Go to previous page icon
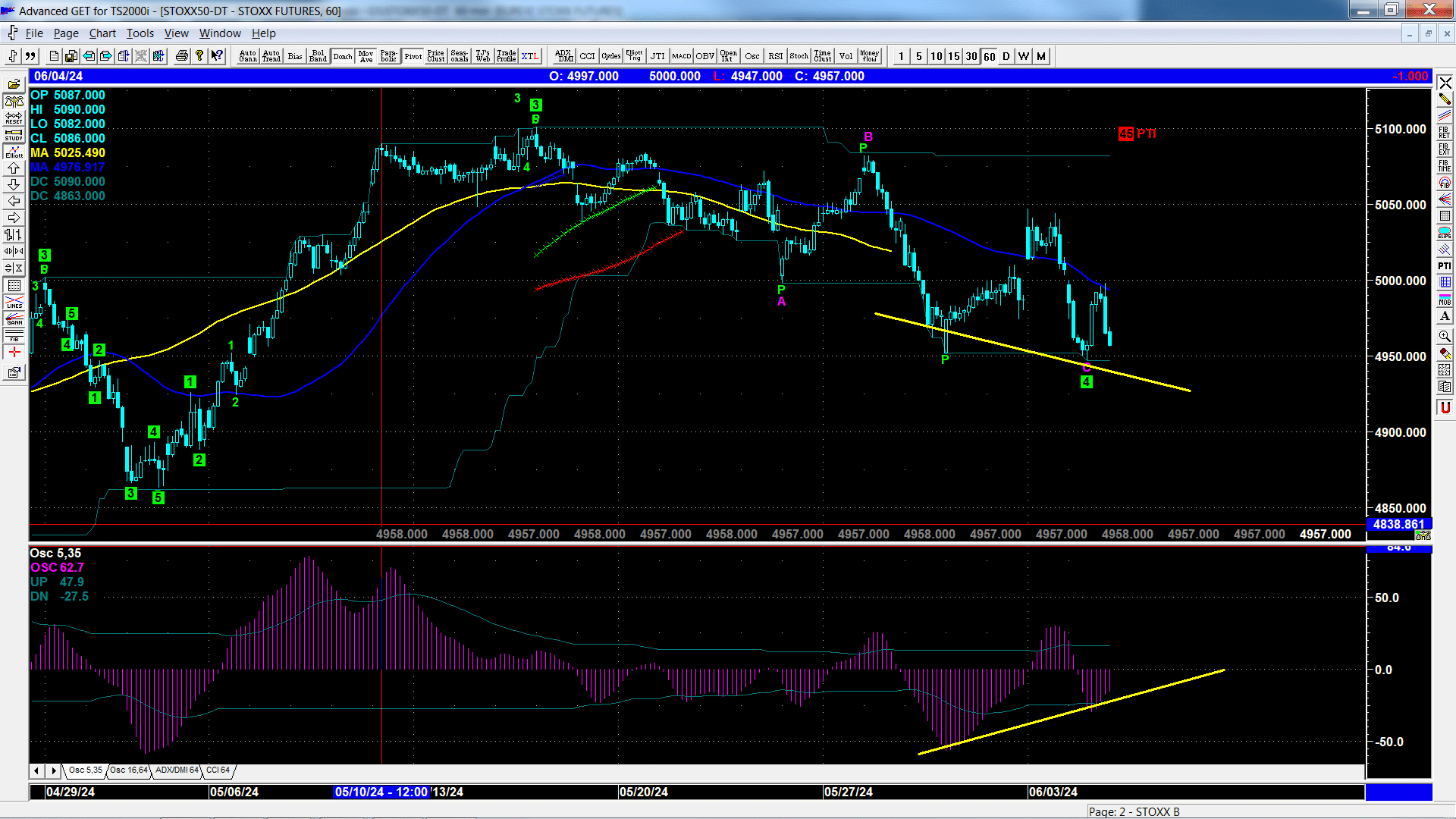Image resolution: width=1456 pixels, height=819 pixels. coord(89,56)
